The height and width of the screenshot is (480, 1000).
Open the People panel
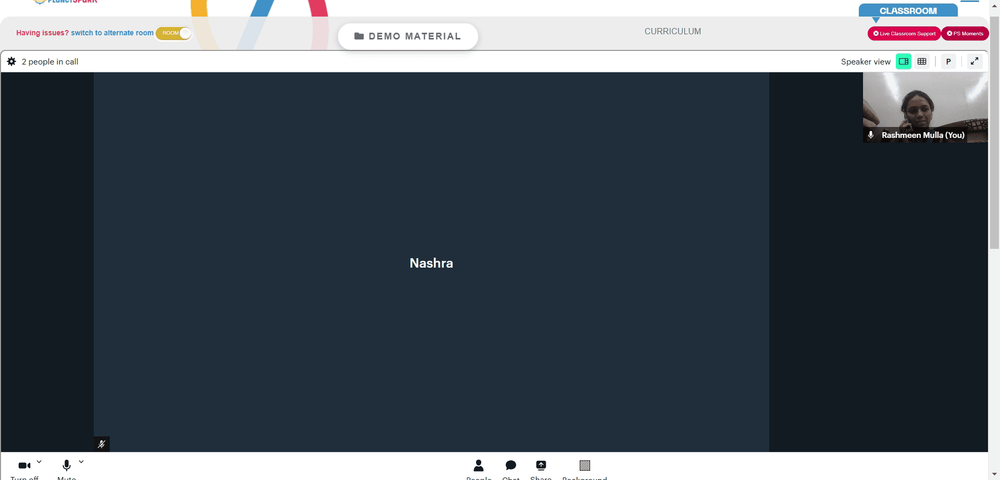click(478, 466)
